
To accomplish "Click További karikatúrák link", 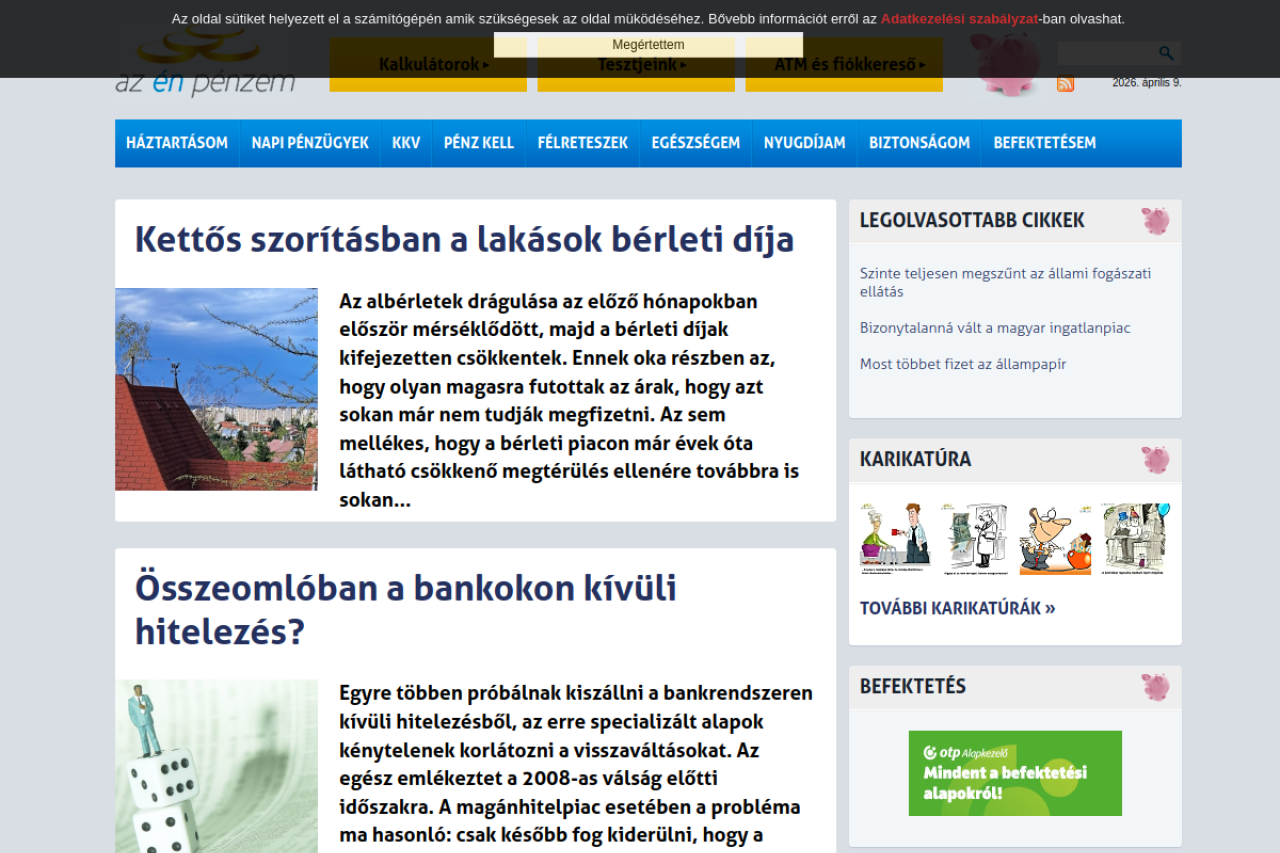I will tap(957, 608).
